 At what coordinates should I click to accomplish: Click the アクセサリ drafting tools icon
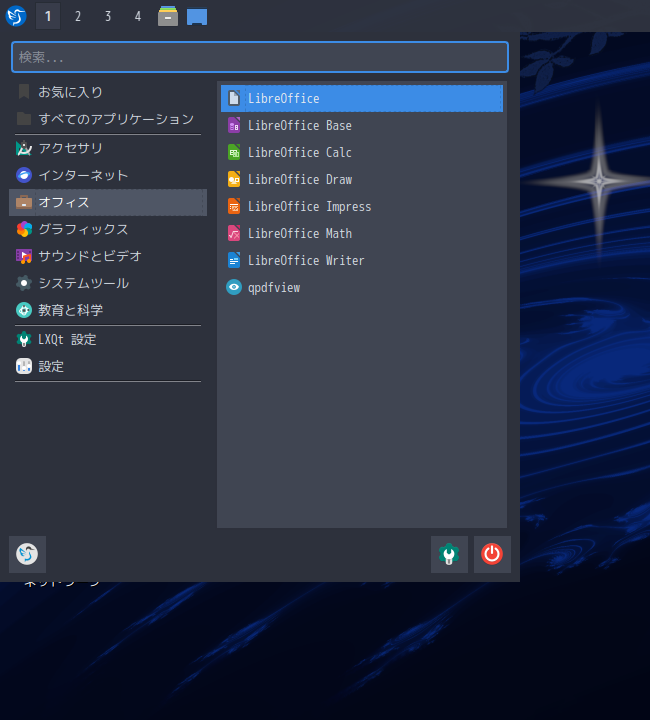pyautogui.click(x=24, y=148)
